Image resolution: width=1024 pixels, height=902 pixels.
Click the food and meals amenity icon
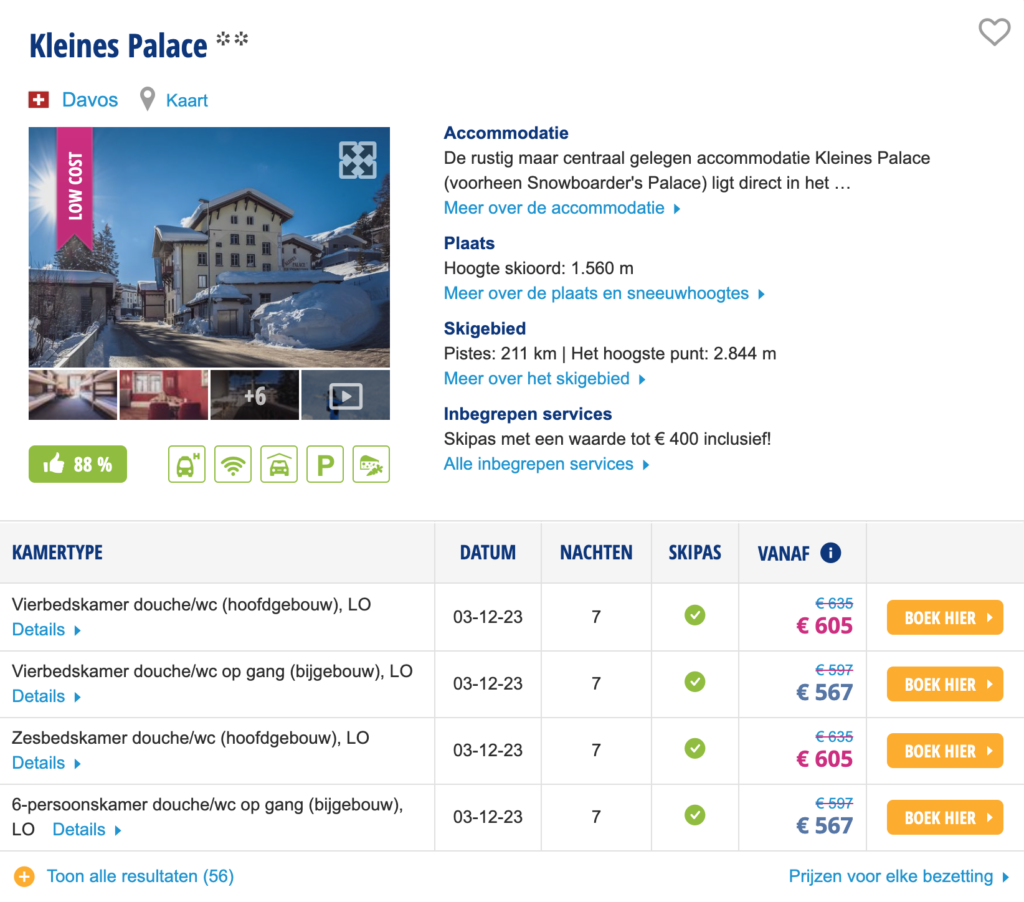pyautogui.click(x=371, y=464)
